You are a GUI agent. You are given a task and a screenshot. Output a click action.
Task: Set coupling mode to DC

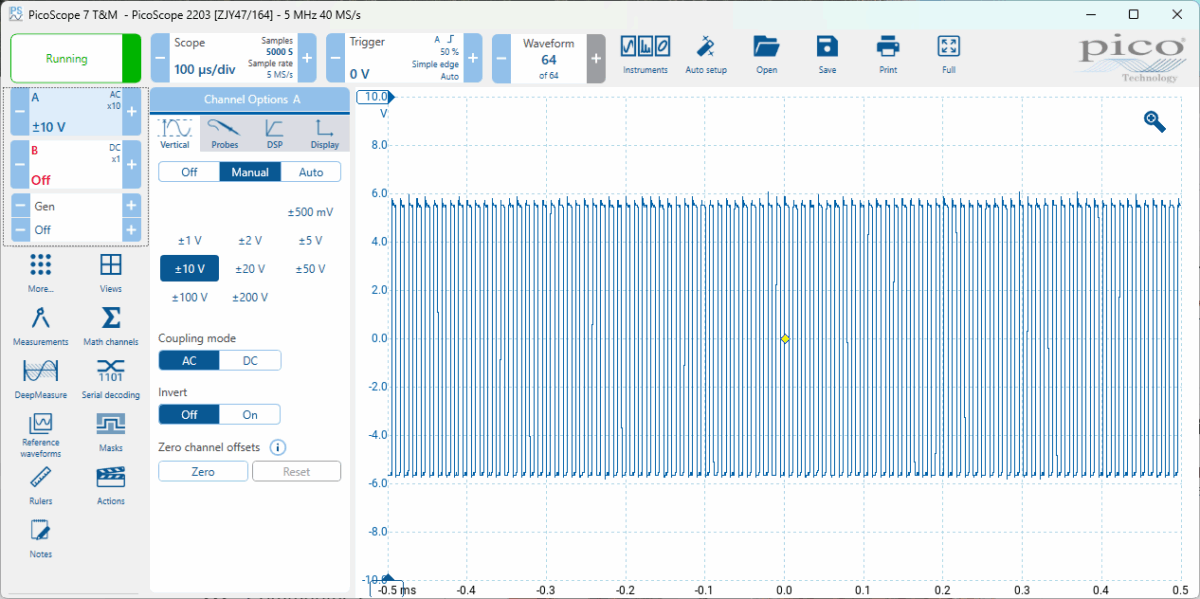point(250,361)
